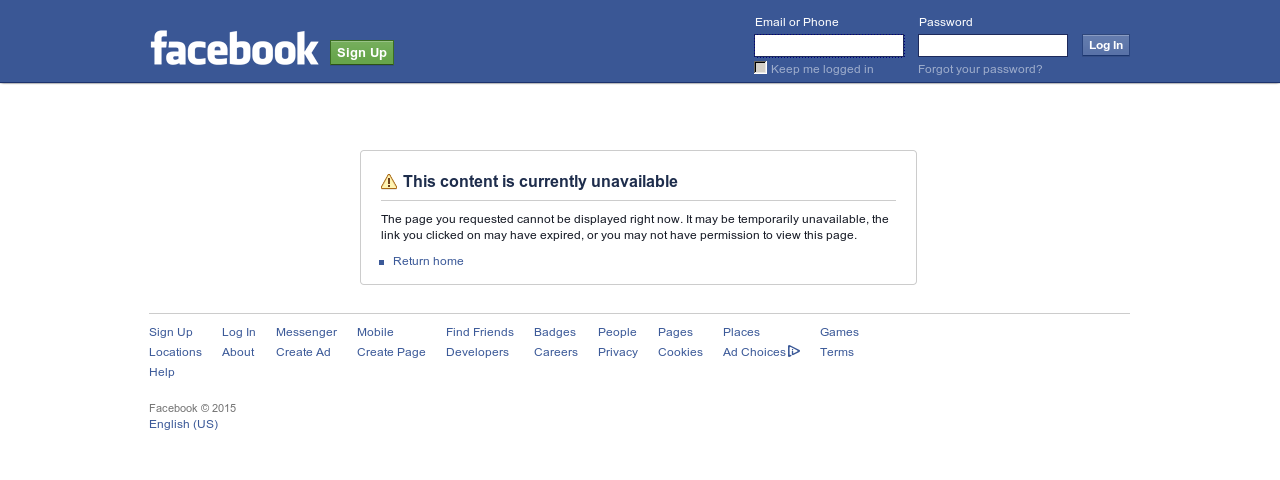The image size is (1280, 480).
Task: Click the green Sign Up button
Action: point(362,52)
